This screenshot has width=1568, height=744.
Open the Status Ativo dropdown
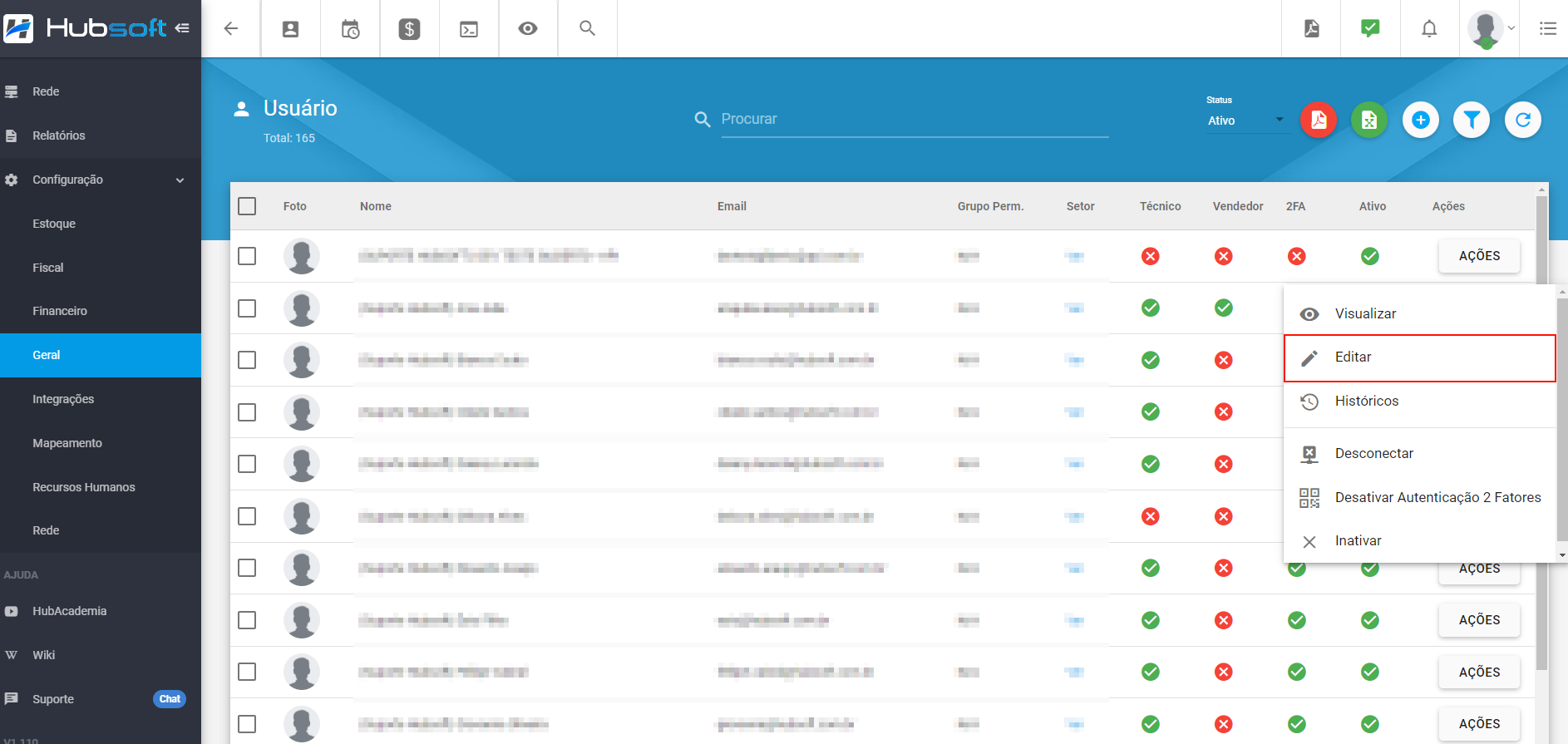click(1246, 121)
